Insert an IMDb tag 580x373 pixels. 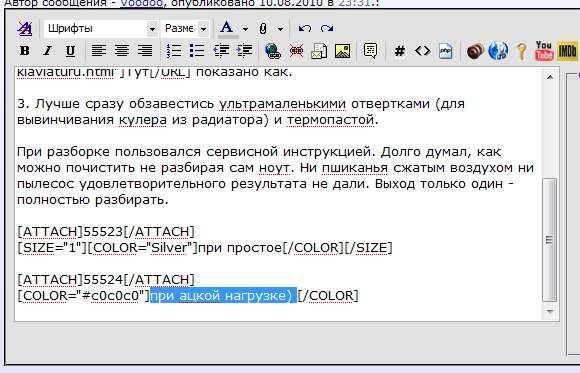[567, 51]
